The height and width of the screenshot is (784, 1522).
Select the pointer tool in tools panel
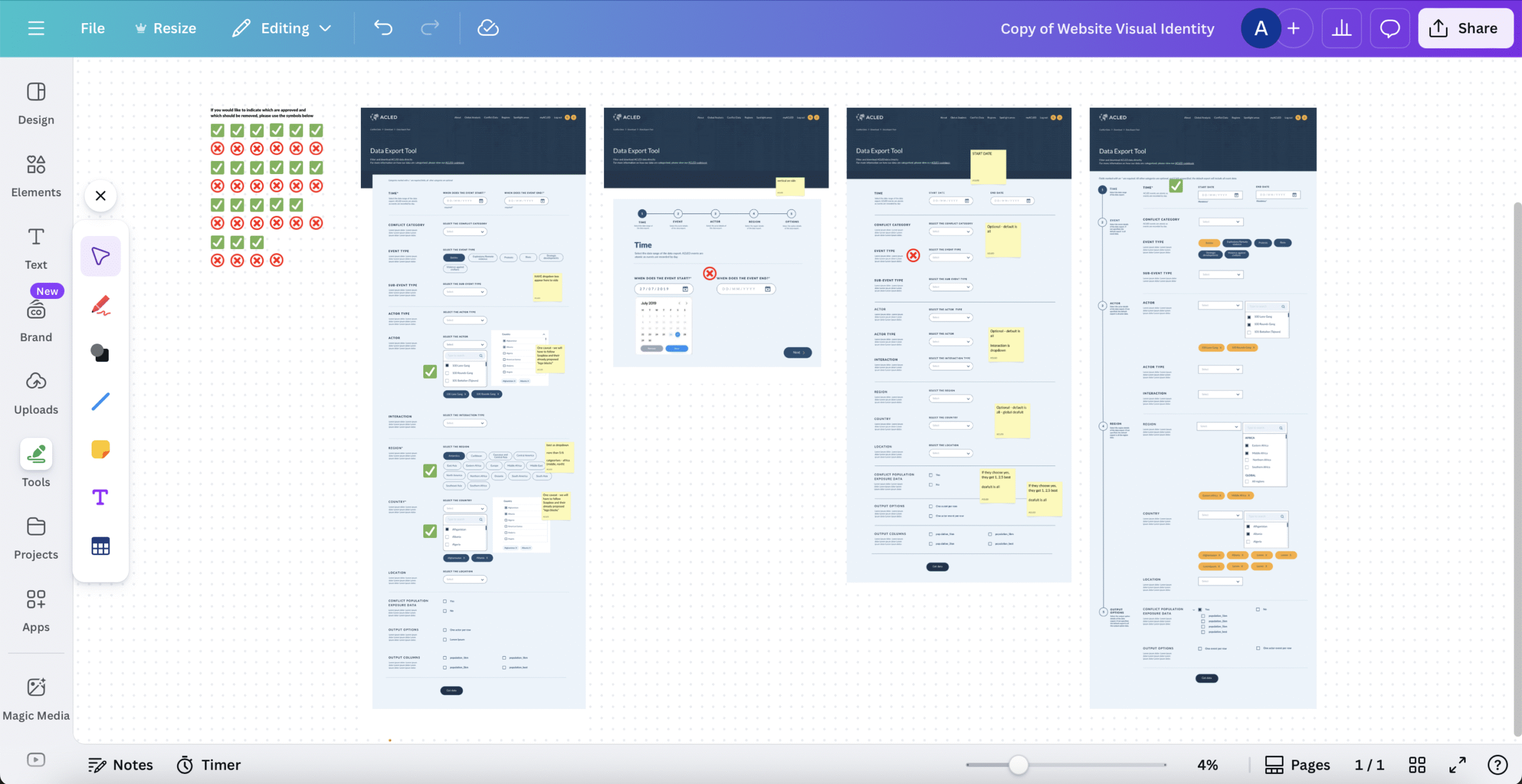coord(100,256)
